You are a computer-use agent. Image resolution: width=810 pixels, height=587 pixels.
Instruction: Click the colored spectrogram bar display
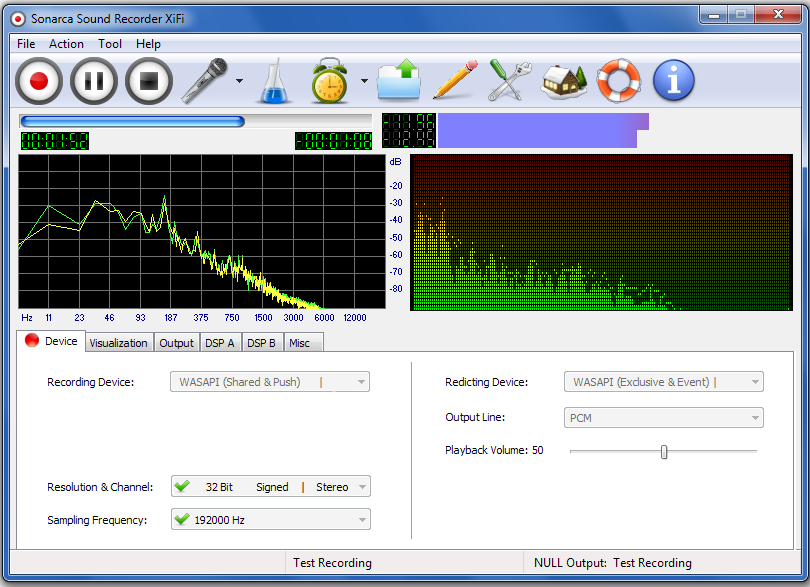click(x=601, y=233)
